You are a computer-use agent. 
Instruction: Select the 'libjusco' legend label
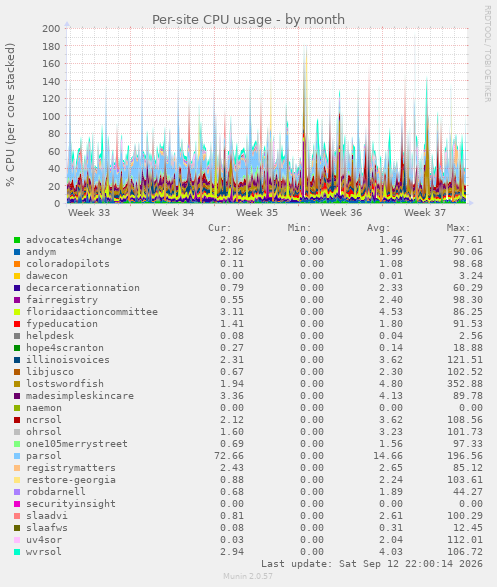point(50,372)
